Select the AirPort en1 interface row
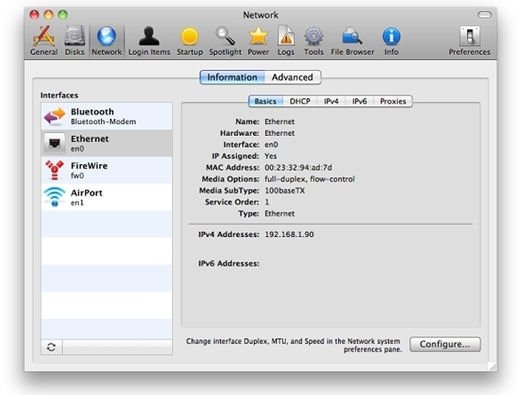The height and width of the screenshot is (395, 519). pyautogui.click(x=107, y=197)
